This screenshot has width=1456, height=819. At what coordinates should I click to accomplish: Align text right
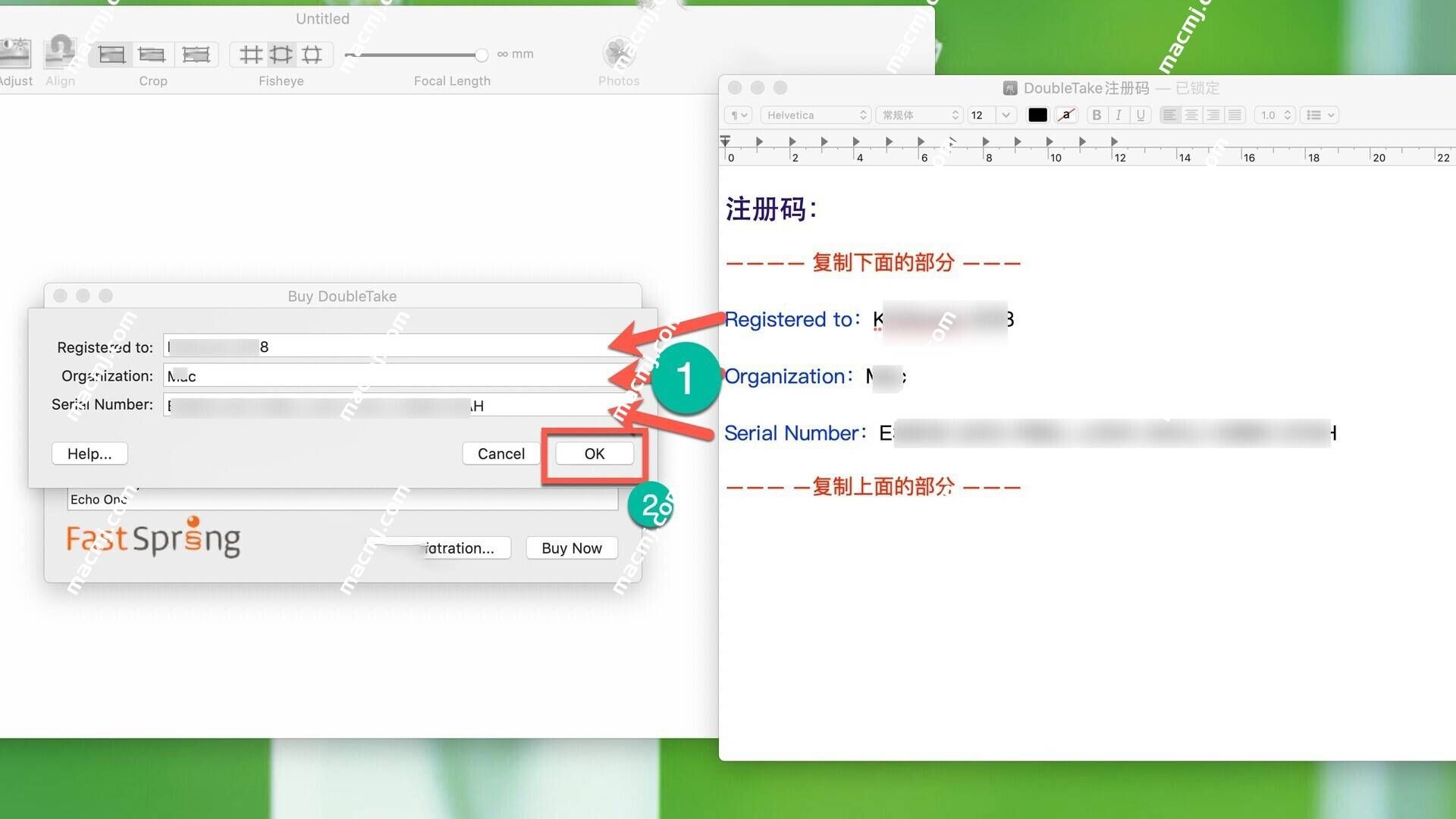[x=1213, y=115]
